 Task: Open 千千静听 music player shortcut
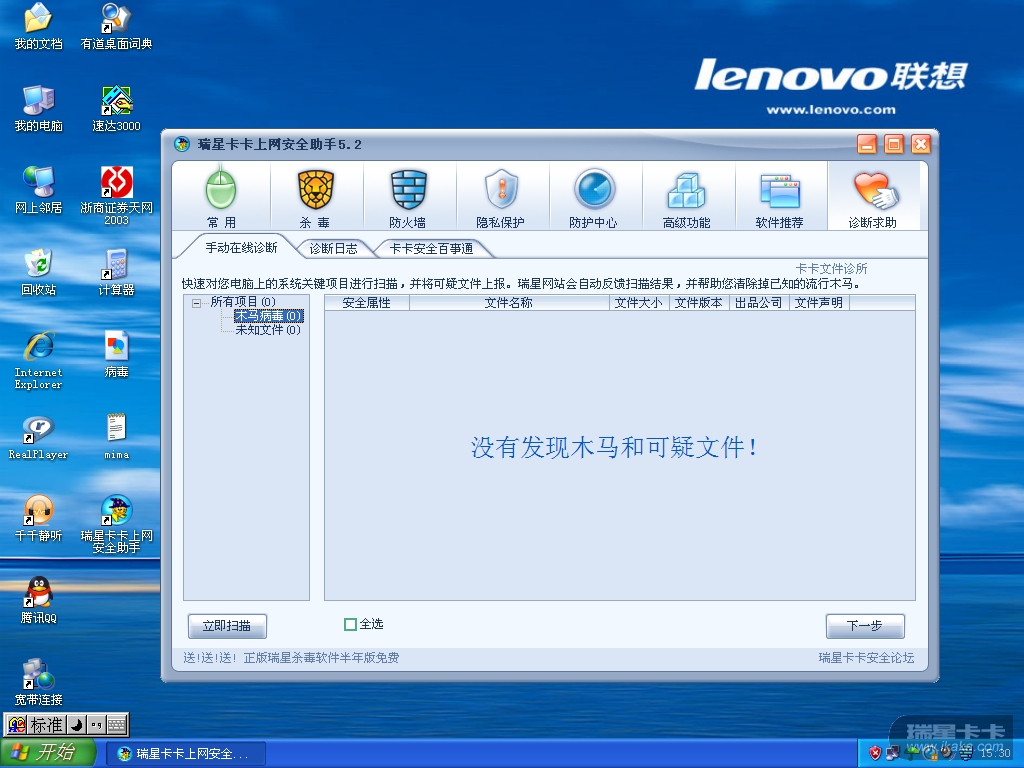39,519
